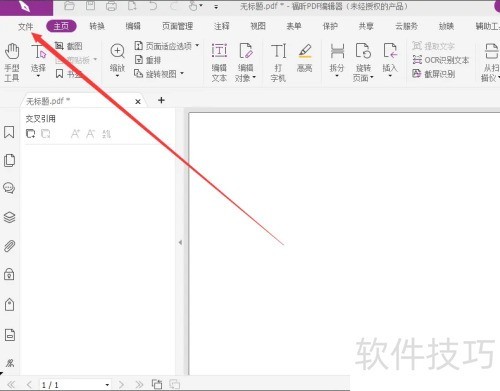Expand the 缩放 zoom dropdown
Screen dimensions: 500x391
point(117,76)
